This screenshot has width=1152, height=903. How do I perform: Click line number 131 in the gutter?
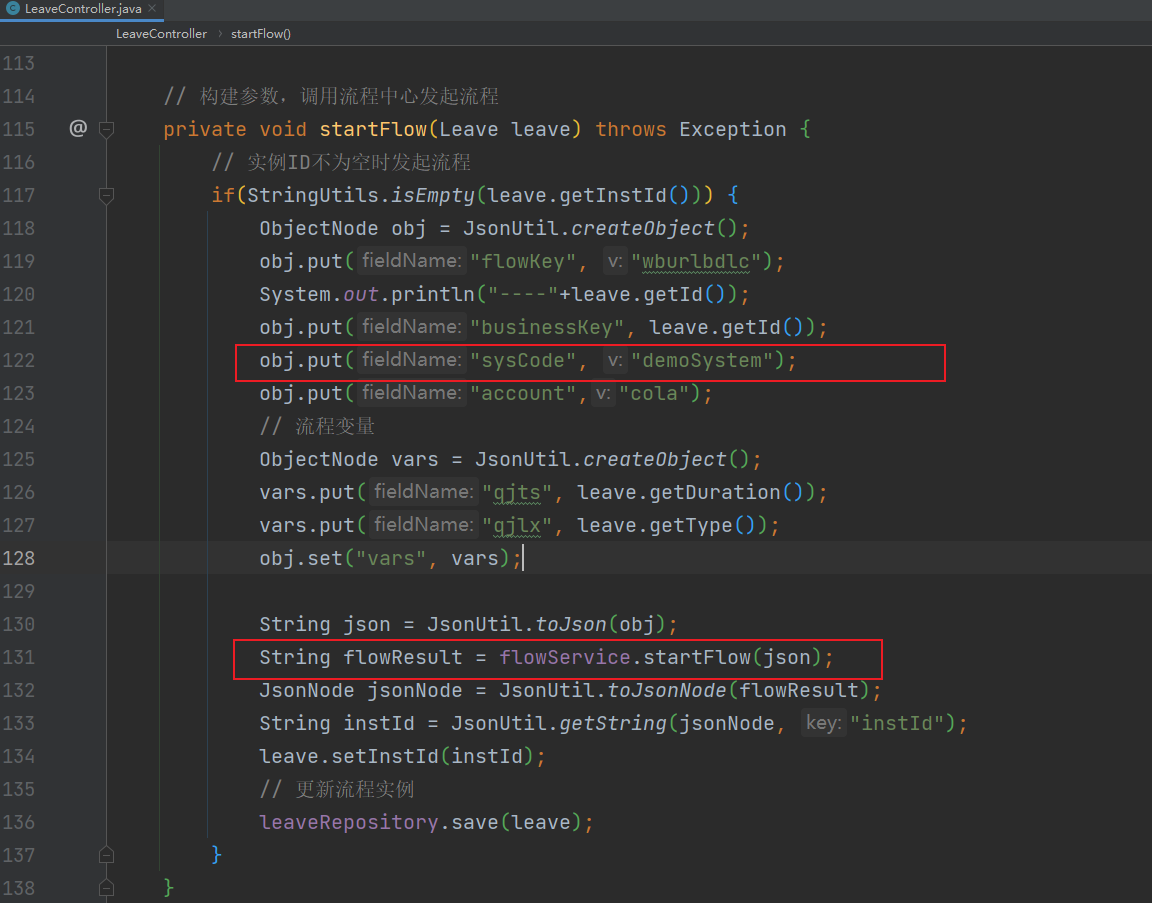20,657
